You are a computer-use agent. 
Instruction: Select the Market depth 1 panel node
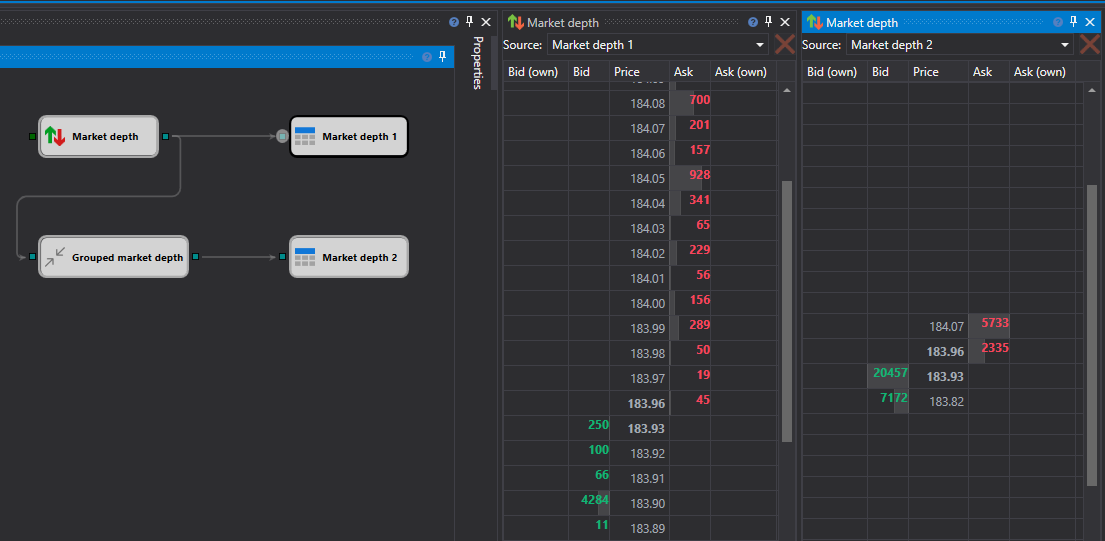[x=349, y=137]
